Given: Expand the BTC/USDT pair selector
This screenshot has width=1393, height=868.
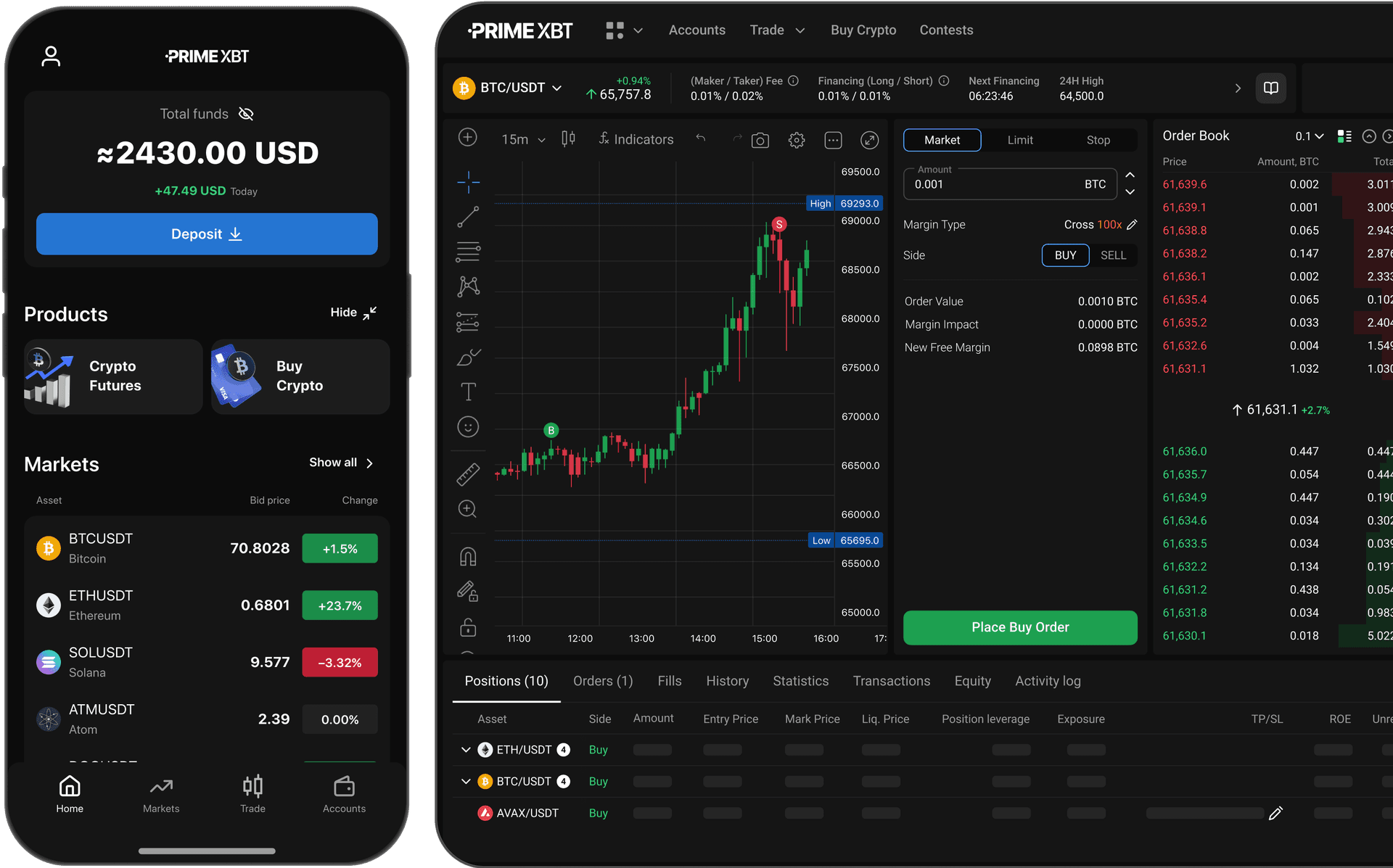Looking at the screenshot, I should [508, 88].
